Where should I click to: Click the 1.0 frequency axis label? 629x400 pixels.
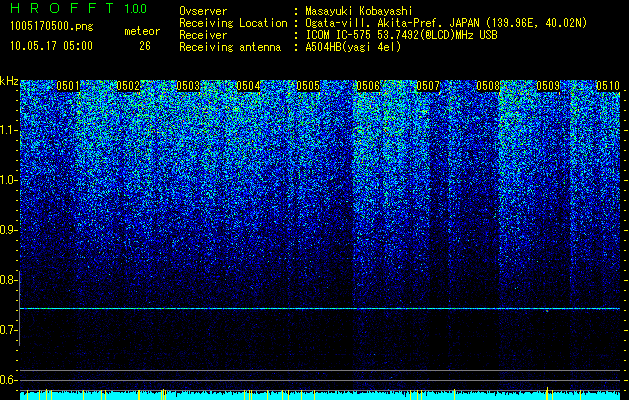coord(8,180)
